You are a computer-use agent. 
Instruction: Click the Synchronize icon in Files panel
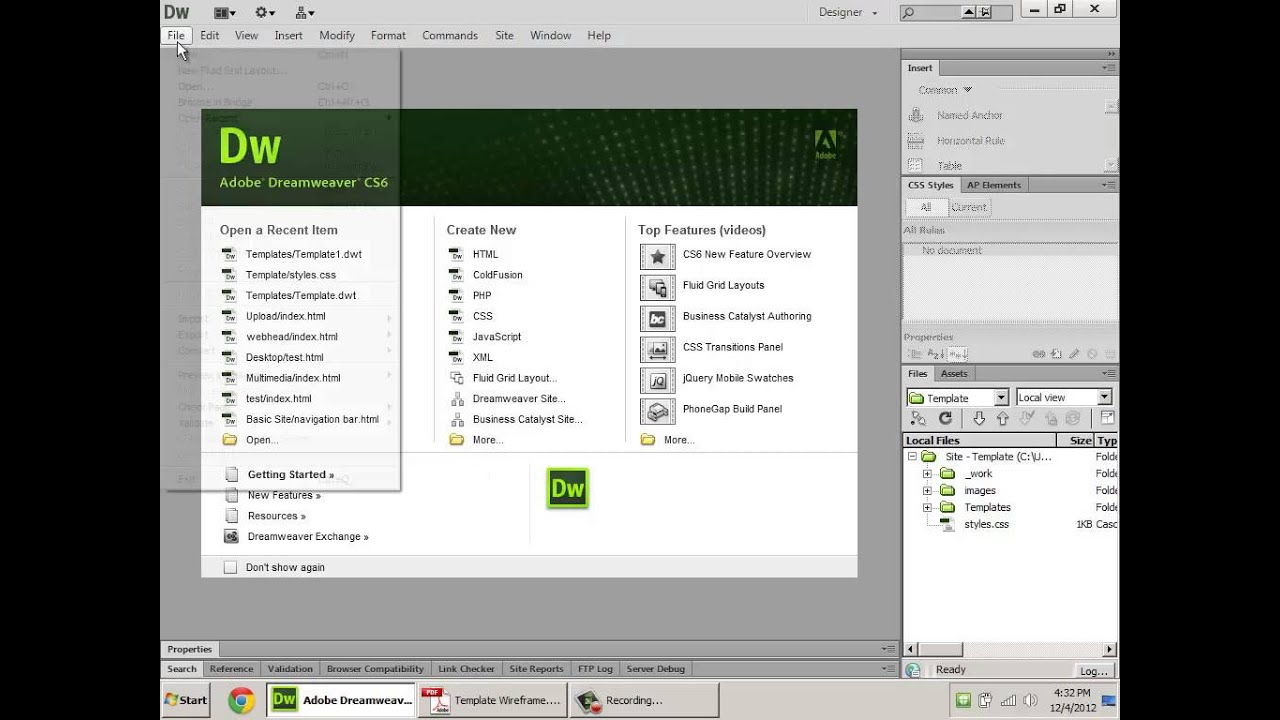pos(1073,419)
